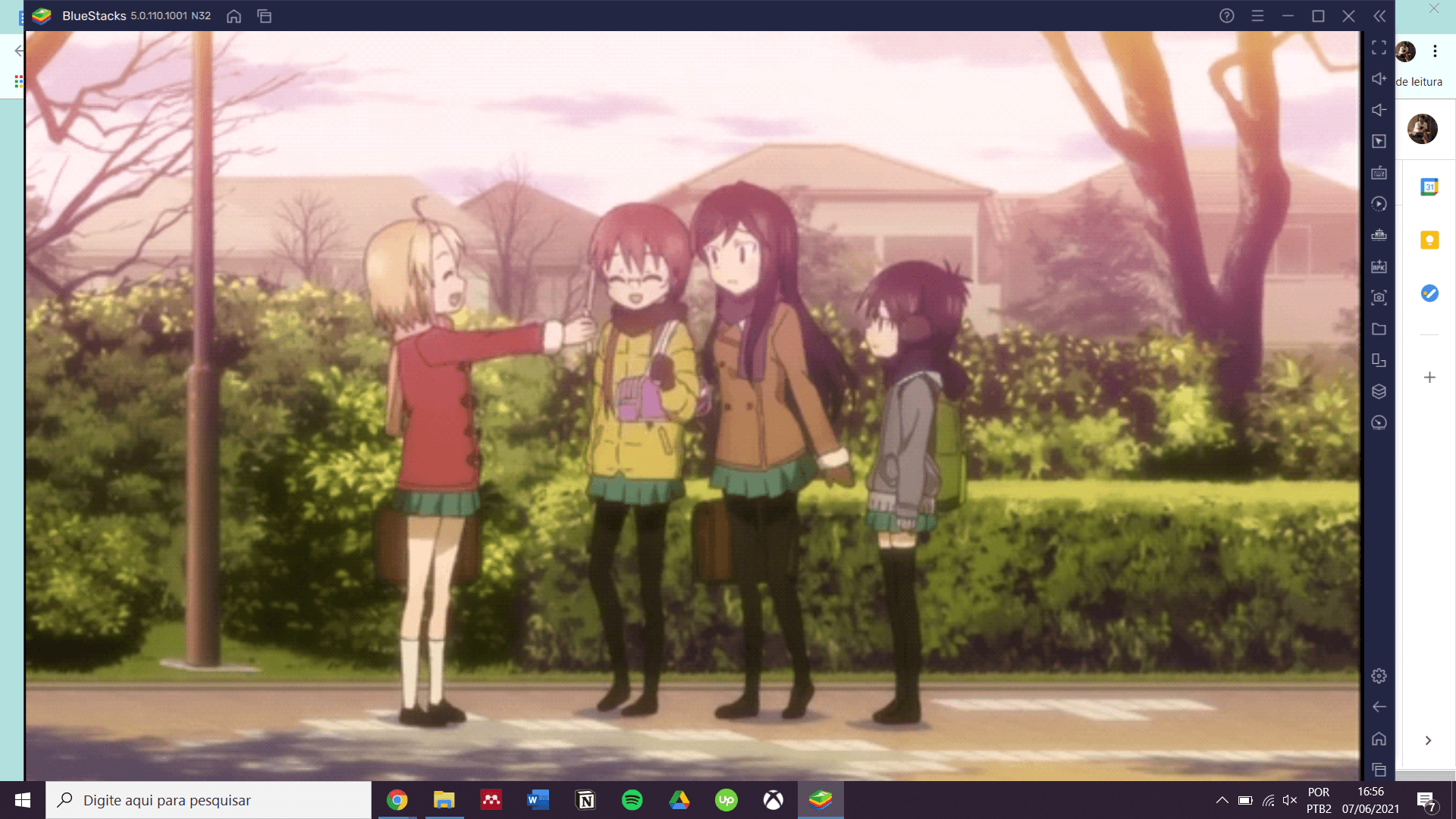Open BlueStacks keyboard controls icon

1379,173
